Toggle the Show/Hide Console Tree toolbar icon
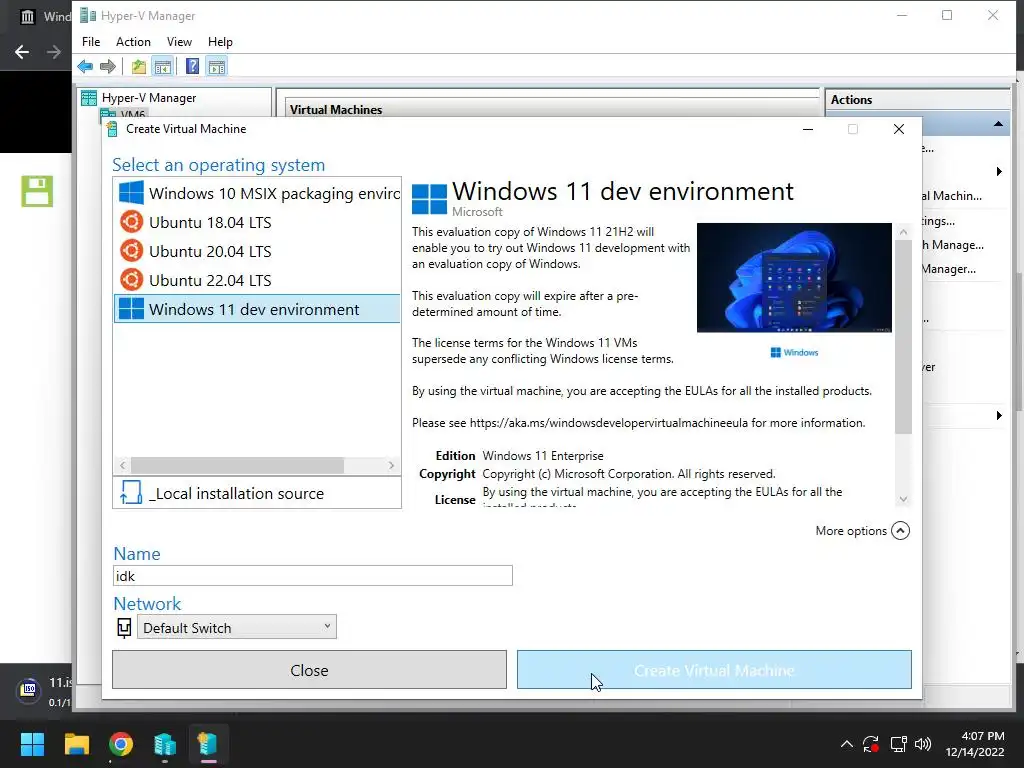Image resolution: width=1024 pixels, height=768 pixels. [163, 66]
